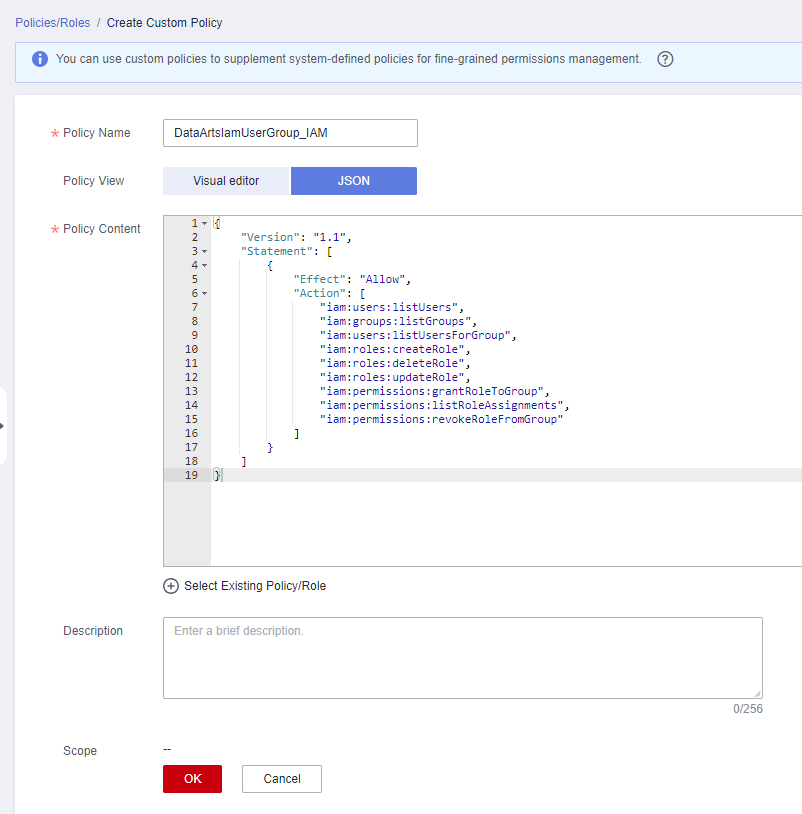The width and height of the screenshot is (802, 814).
Task: Select the JSON policy view
Action: click(x=354, y=181)
